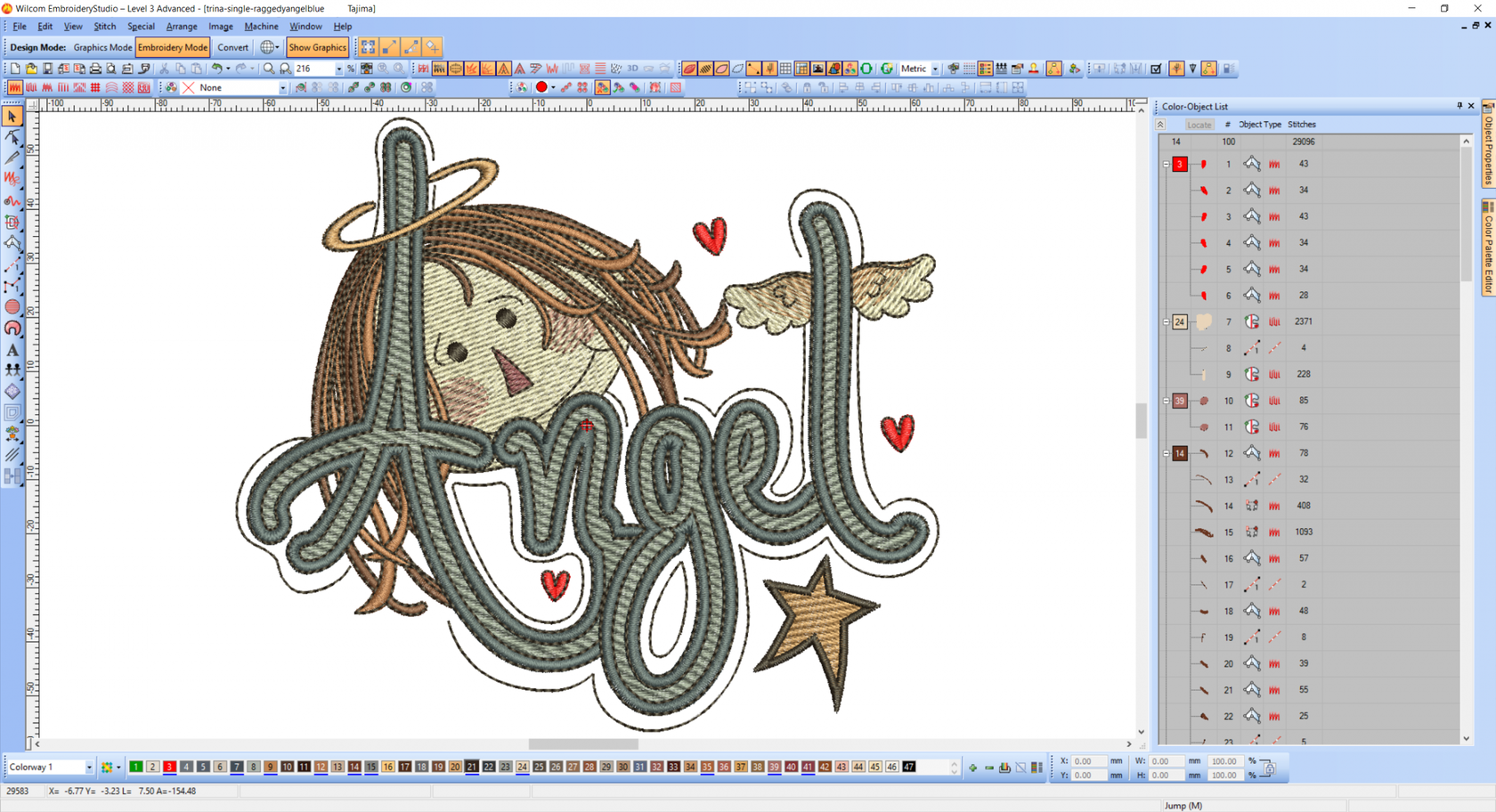Image resolution: width=1496 pixels, height=812 pixels.
Task: Pick palette color swatch 1 (green)
Action: coord(135,767)
